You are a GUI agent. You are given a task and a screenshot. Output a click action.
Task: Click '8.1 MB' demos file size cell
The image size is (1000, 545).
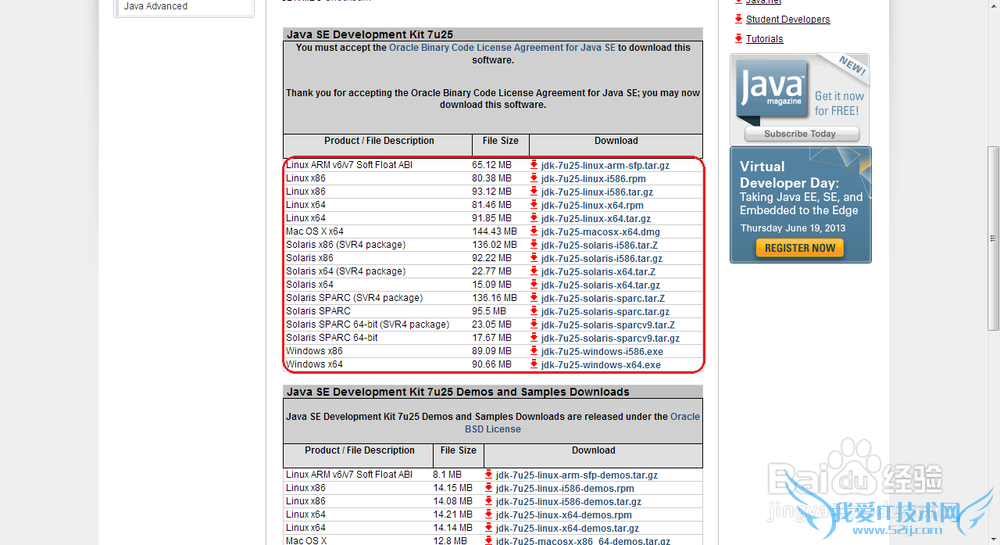447,474
